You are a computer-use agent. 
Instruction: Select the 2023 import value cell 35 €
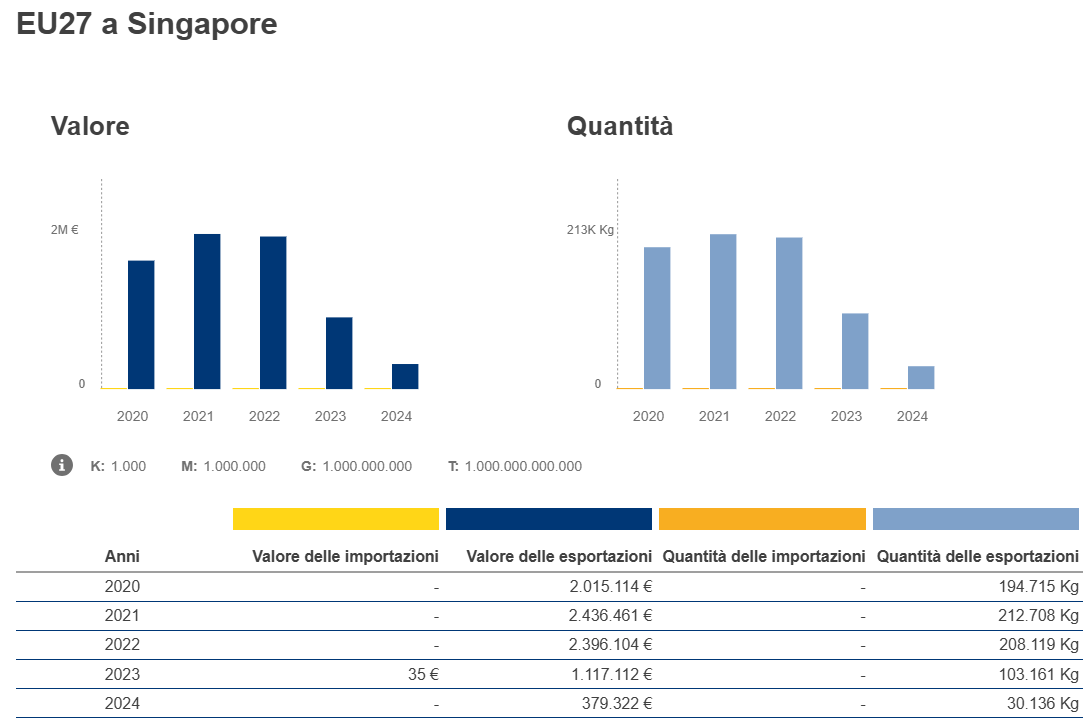coord(426,674)
